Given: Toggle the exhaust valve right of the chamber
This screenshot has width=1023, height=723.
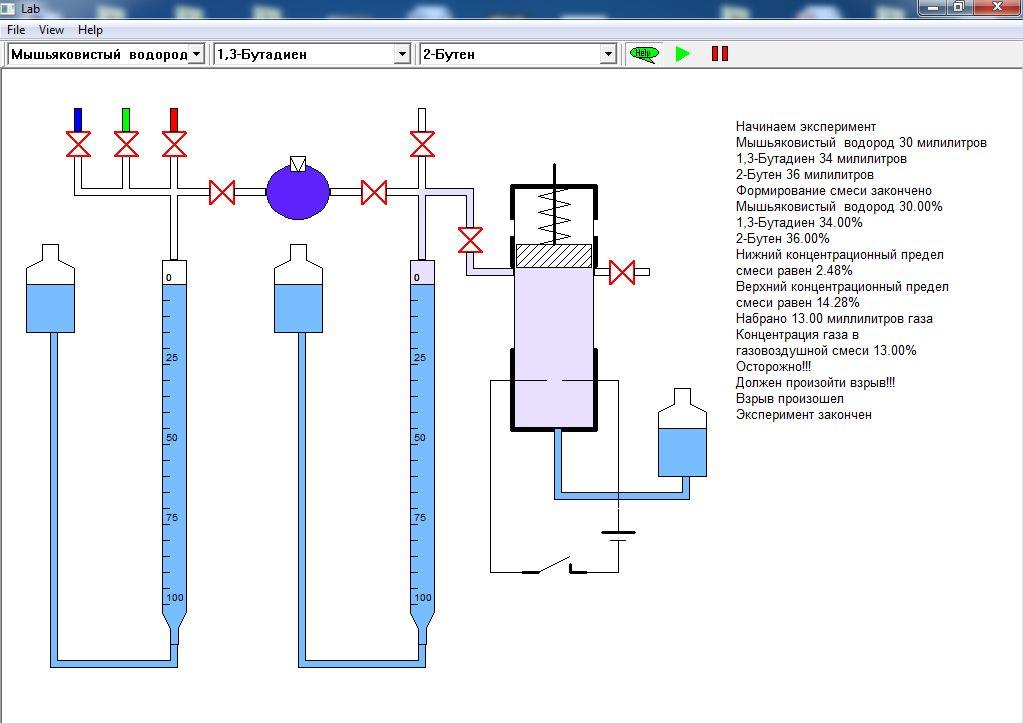Looking at the screenshot, I should [x=622, y=272].
